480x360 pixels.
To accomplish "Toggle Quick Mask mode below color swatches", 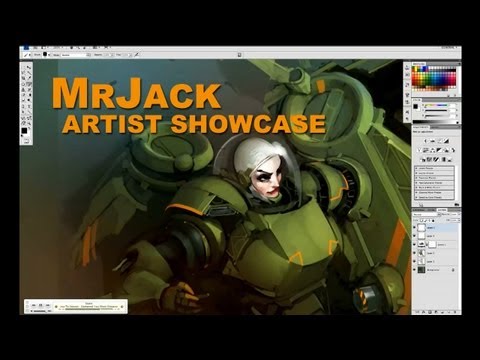I will click(26, 140).
